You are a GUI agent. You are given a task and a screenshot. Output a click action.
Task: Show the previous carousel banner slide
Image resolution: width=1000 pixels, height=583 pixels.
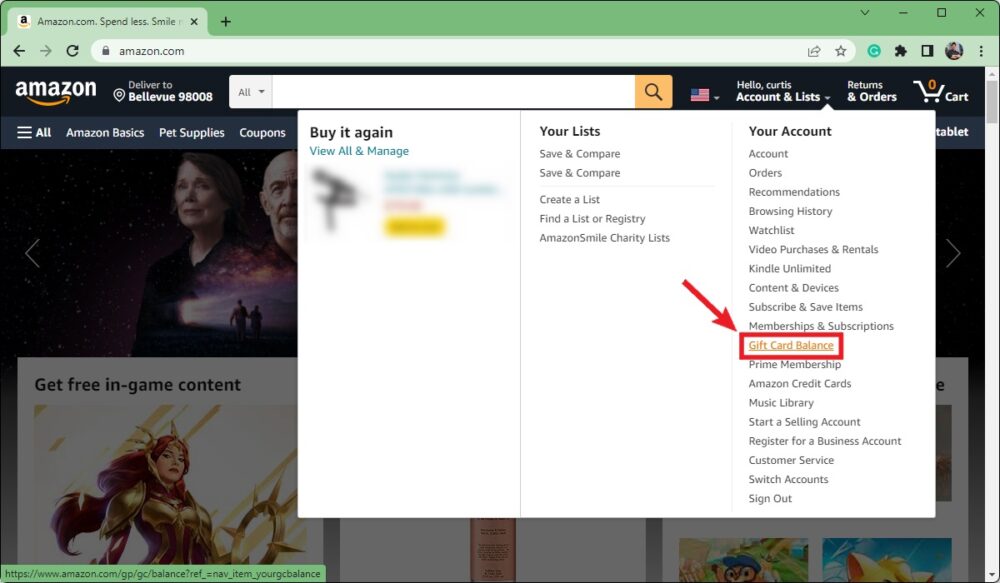[32, 253]
